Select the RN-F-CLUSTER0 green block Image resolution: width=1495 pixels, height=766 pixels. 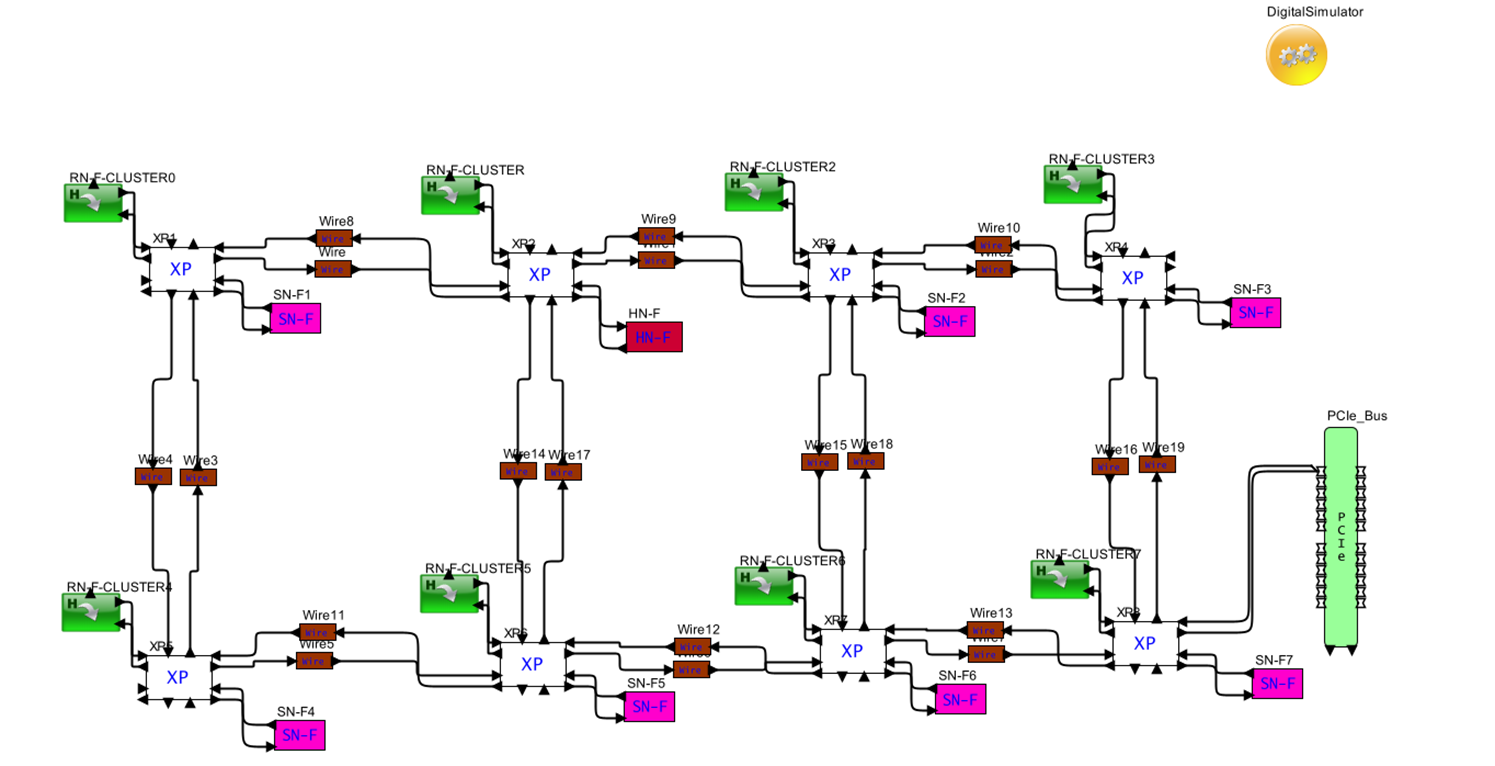click(x=93, y=203)
